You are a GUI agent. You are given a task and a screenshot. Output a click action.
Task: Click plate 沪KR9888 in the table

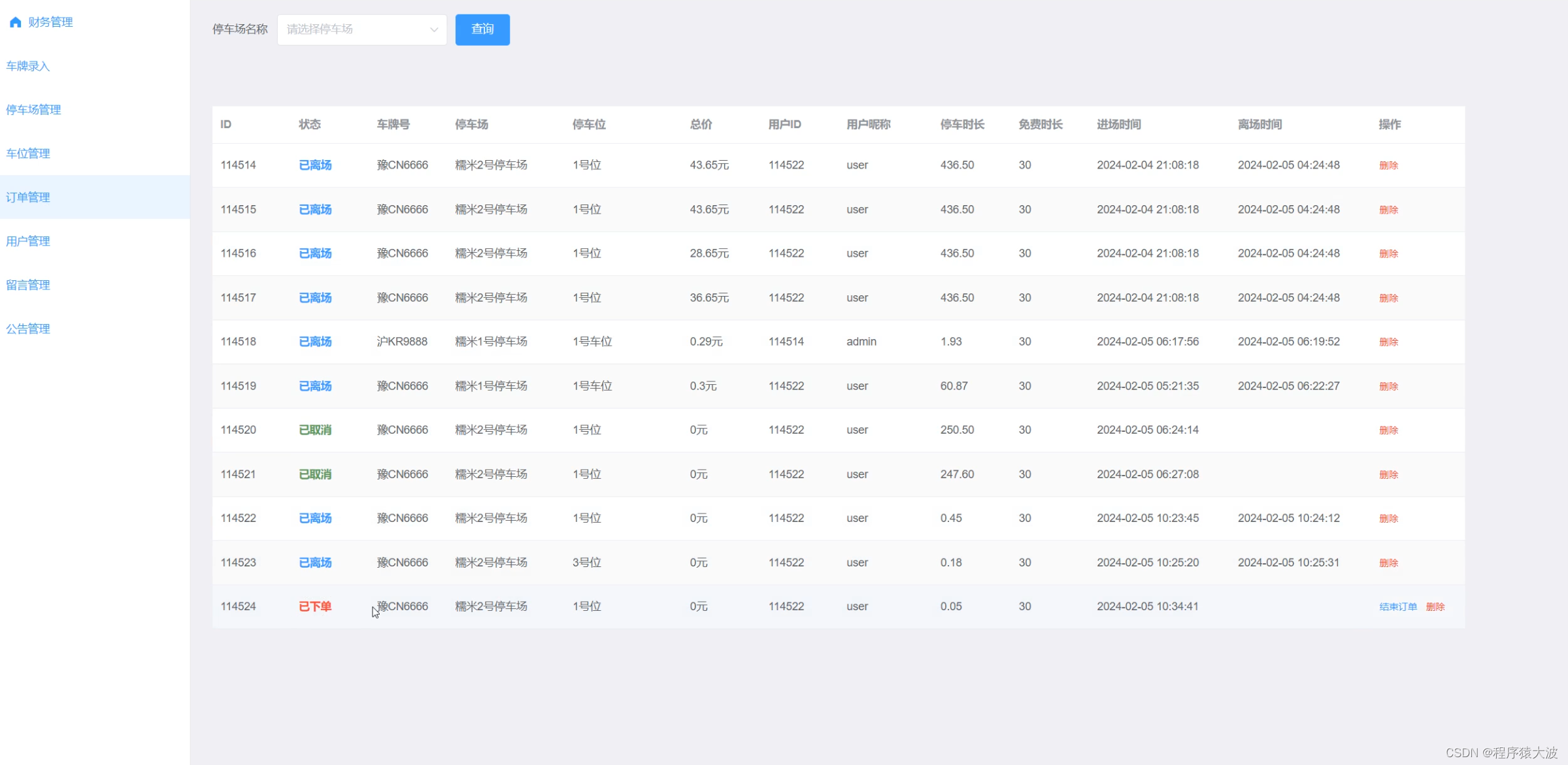(x=402, y=342)
